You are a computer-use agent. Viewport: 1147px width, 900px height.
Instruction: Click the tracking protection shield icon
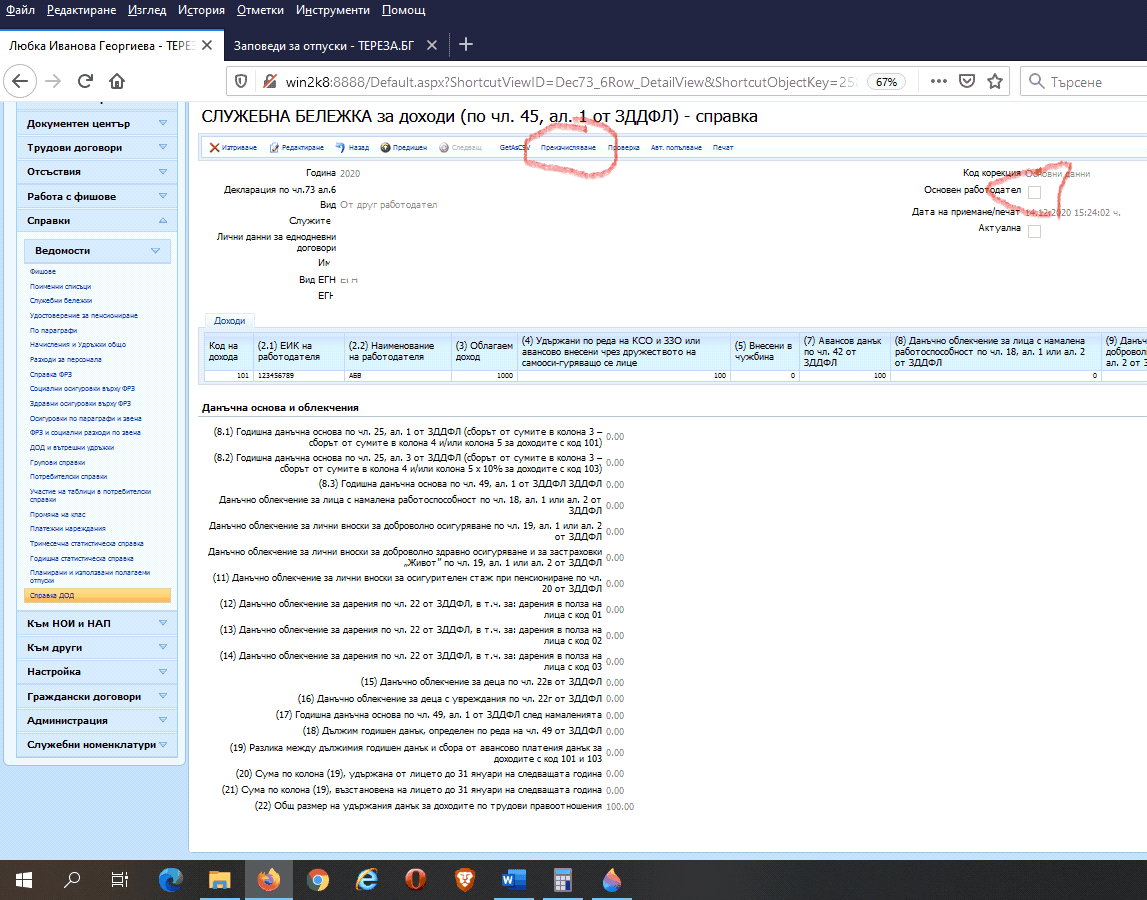[x=241, y=81]
